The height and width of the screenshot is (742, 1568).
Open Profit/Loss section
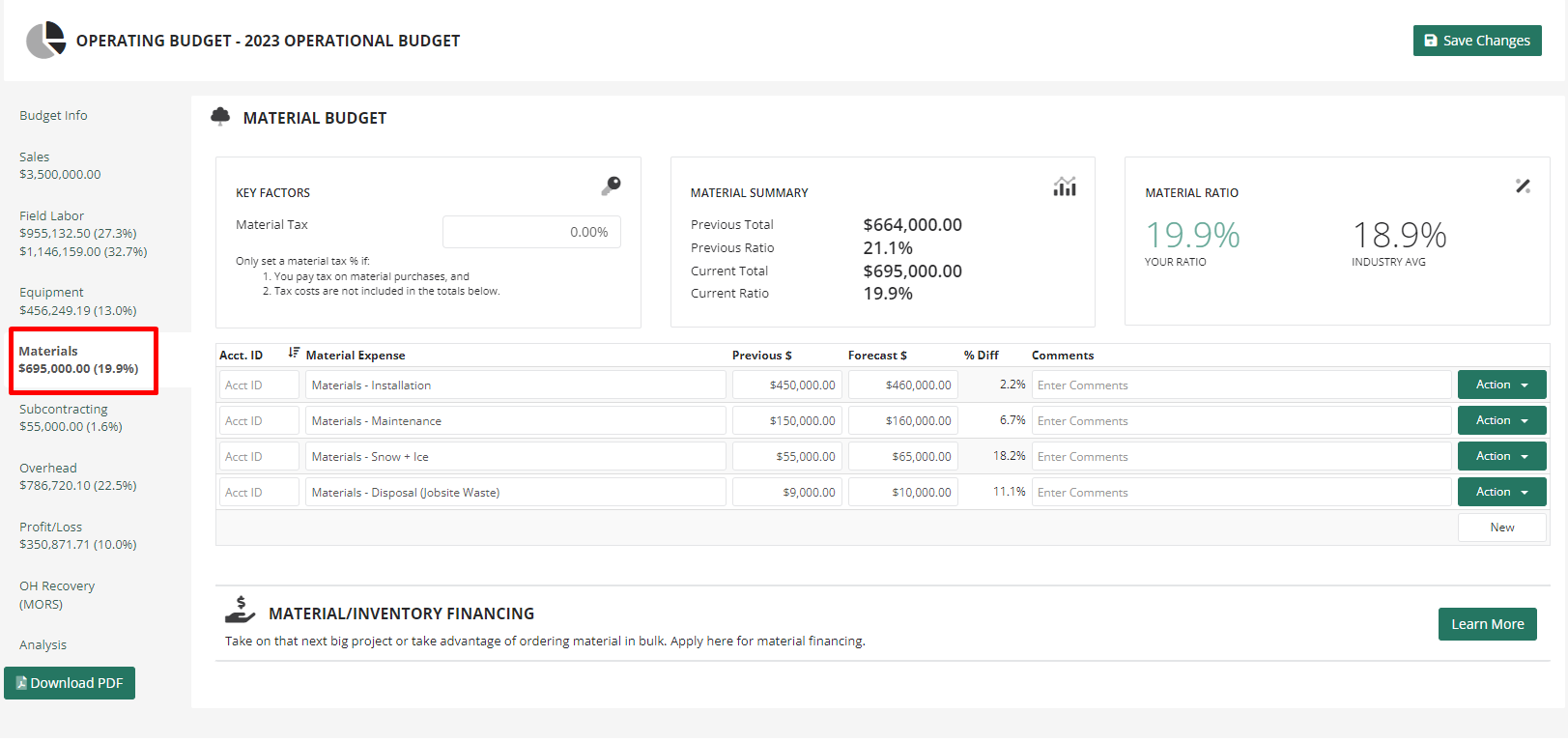77,535
